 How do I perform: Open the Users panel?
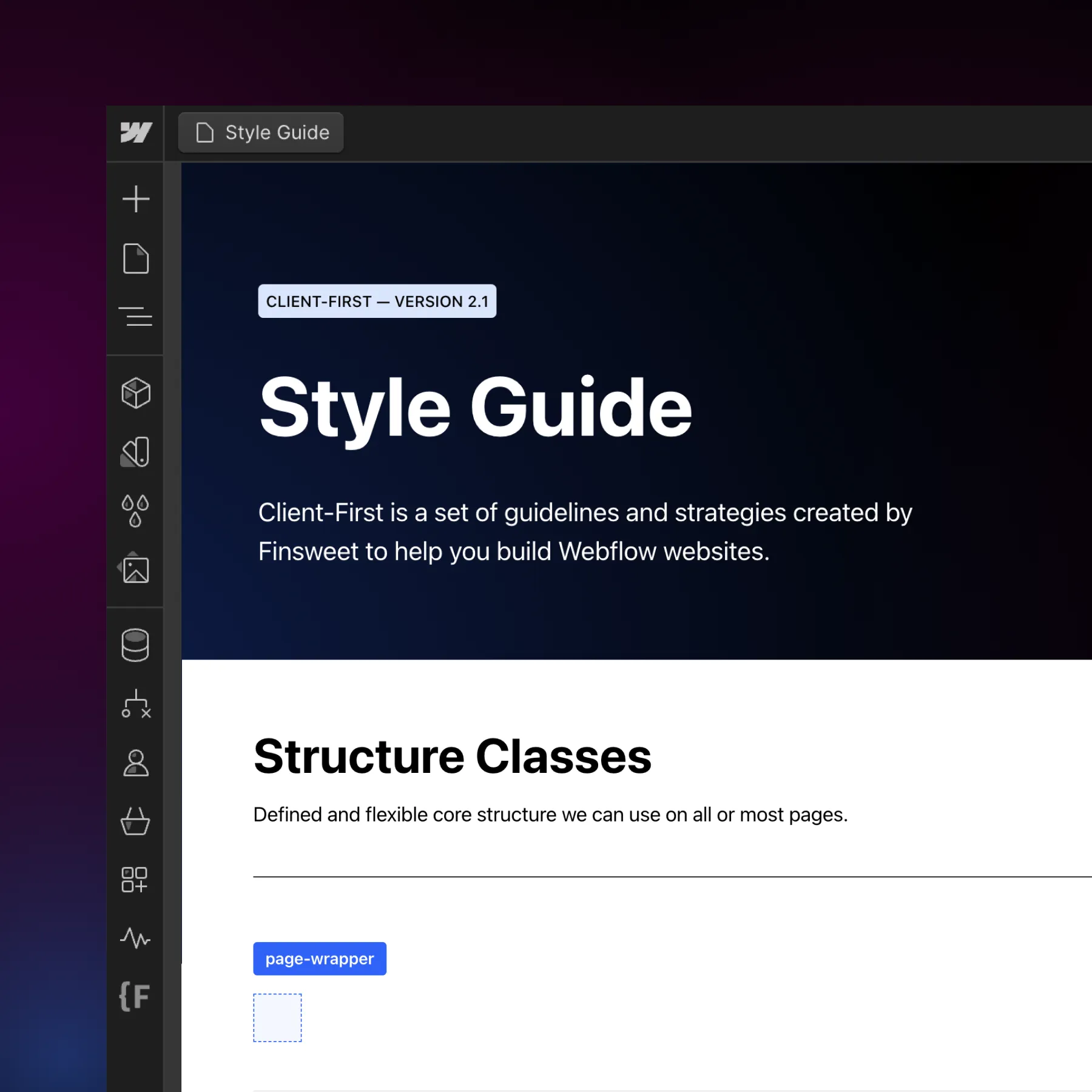[x=136, y=764]
